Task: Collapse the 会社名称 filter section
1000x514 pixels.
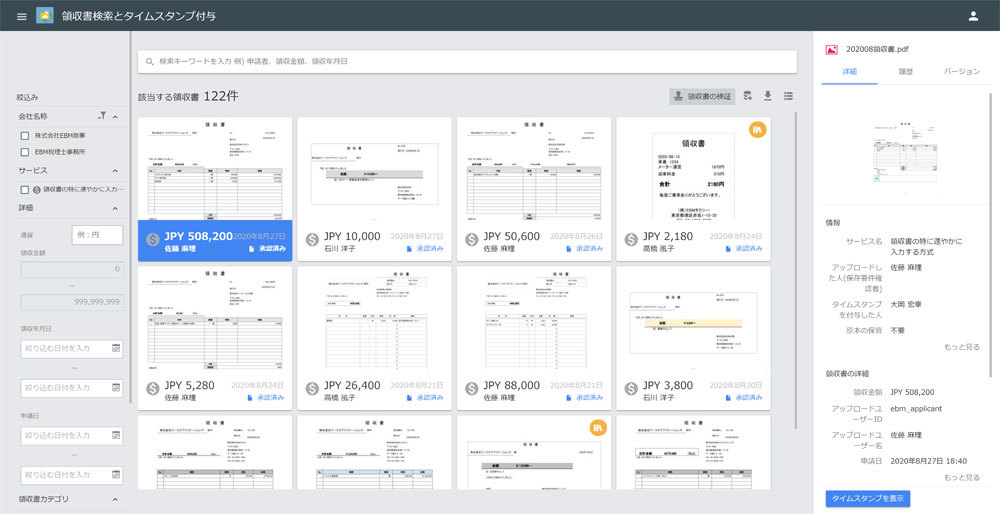Action: 115,117
